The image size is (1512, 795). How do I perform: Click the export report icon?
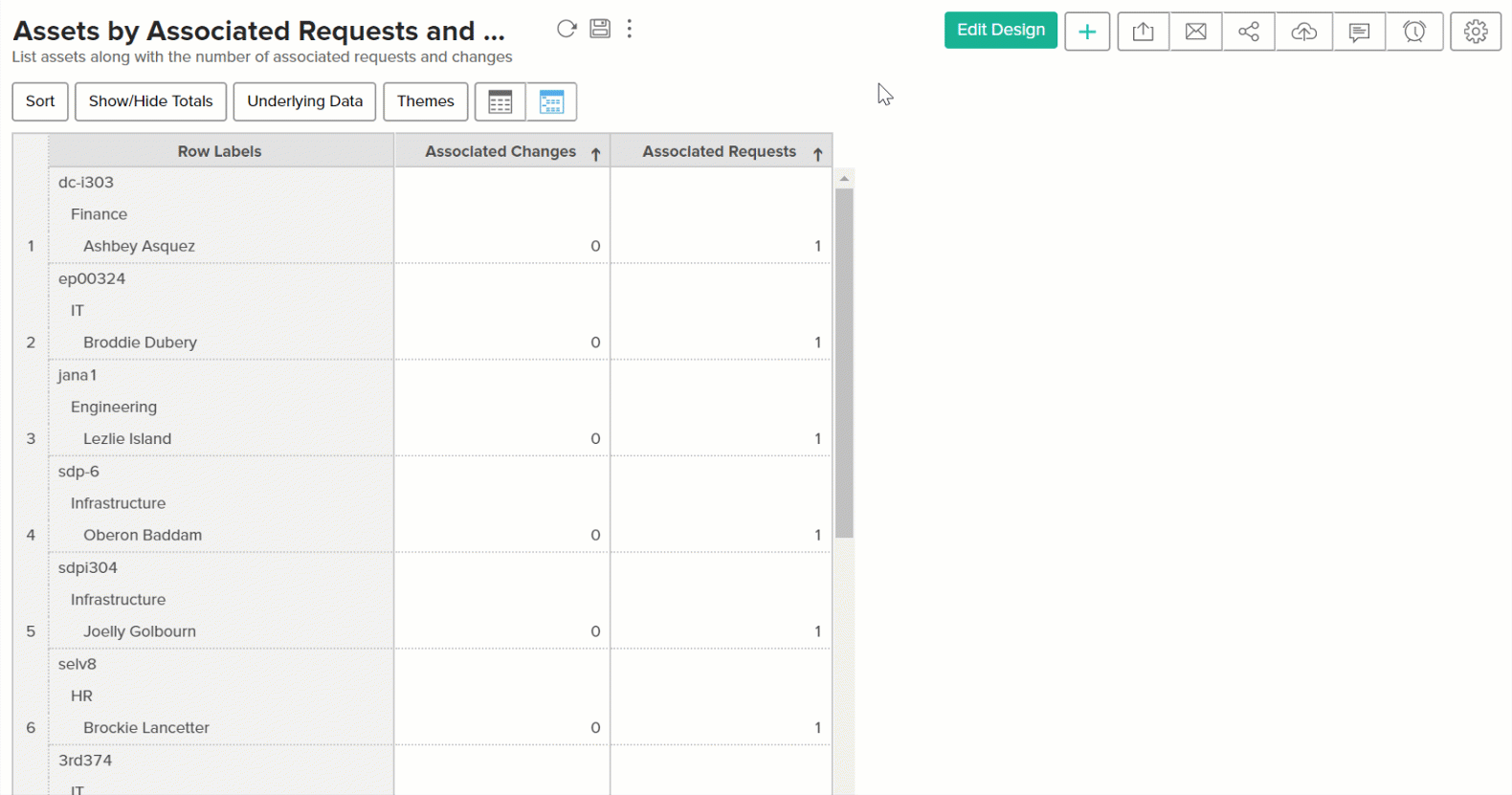1143,32
